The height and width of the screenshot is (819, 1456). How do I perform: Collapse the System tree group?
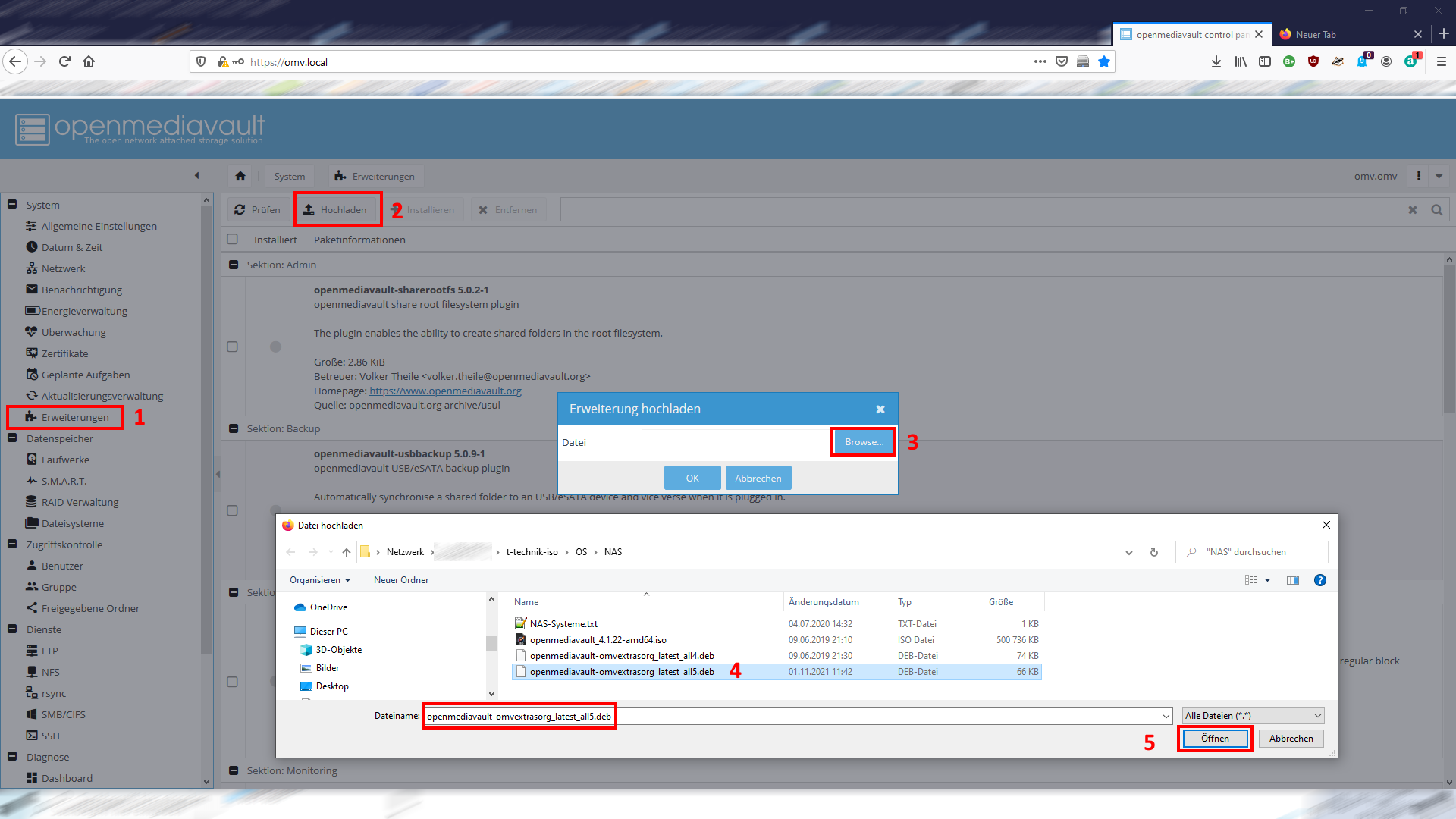(x=12, y=204)
